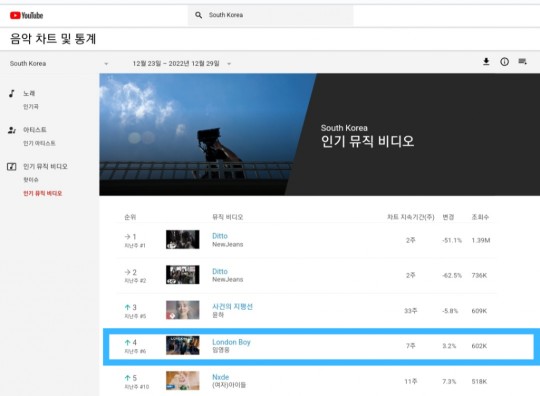Image resolution: width=540 pixels, height=396 pixels.
Task: Select the 노래 sidebar section
Action: [x=29, y=93]
